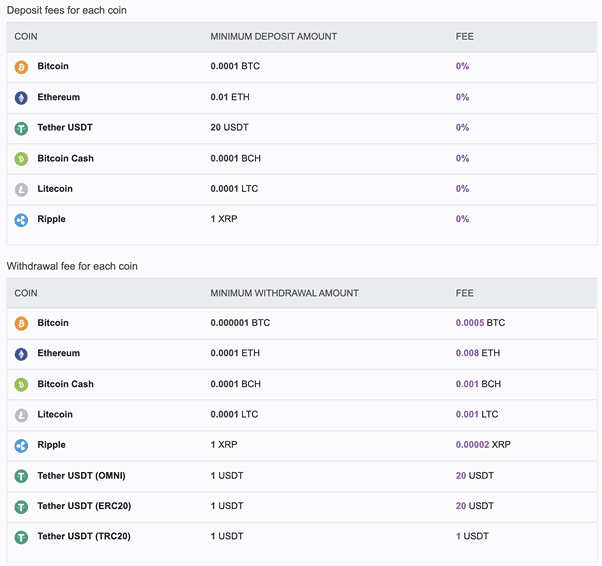Image resolution: width=602 pixels, height=566 pixels.
Task: Select the Ripple icon in the deposit fees table
Action: click(x=22, y=220)
